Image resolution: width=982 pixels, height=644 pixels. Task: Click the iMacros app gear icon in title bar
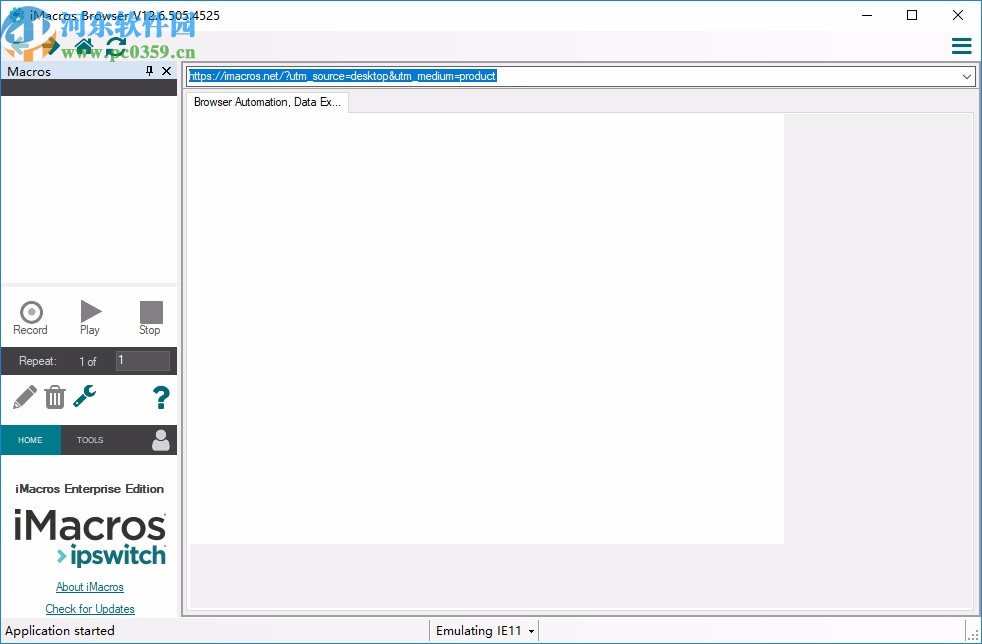pyautogui.click(x=16, y=15)
